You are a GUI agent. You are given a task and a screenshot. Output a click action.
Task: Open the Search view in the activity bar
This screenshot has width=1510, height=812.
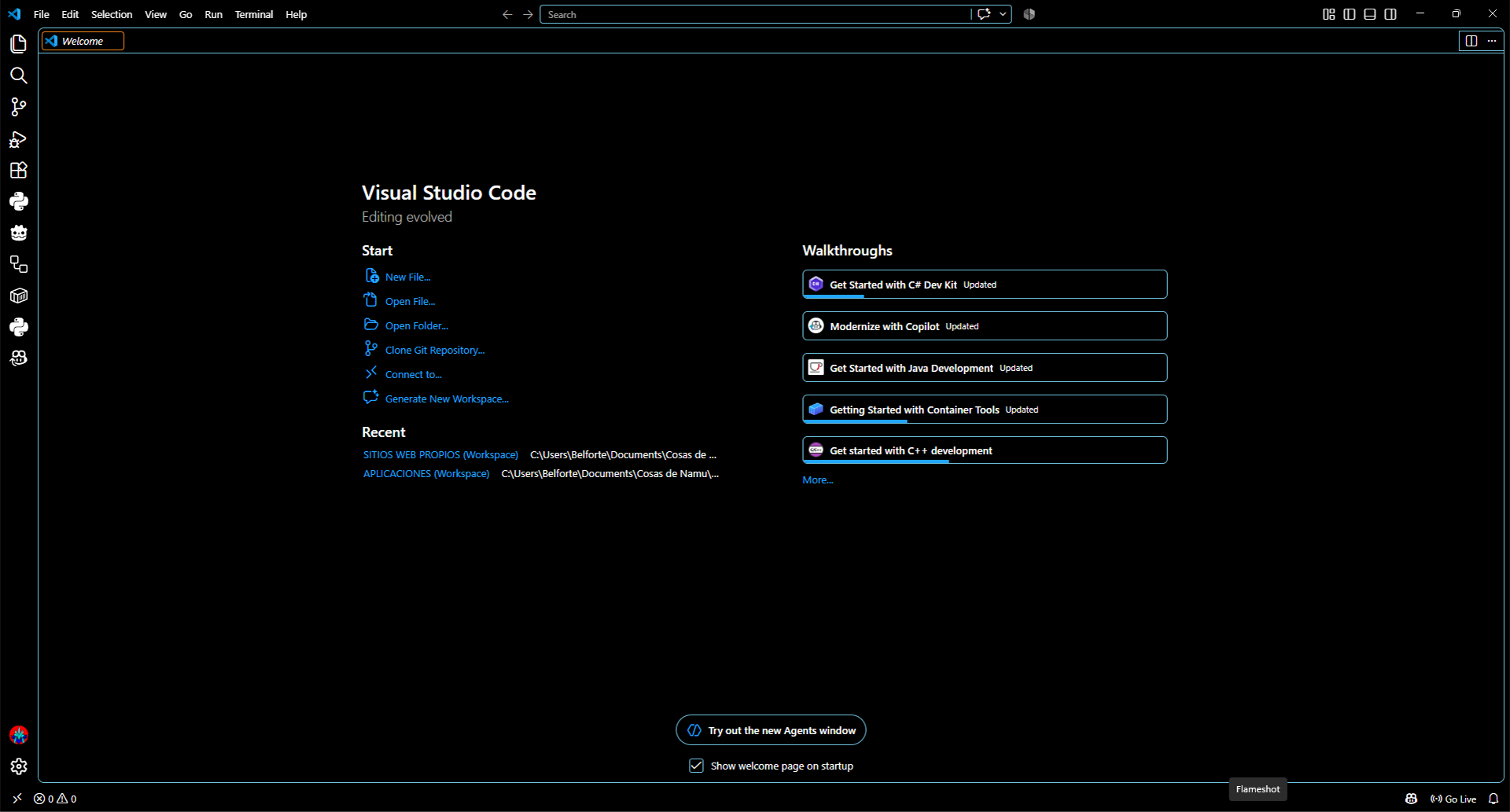(x=19, y=75)
